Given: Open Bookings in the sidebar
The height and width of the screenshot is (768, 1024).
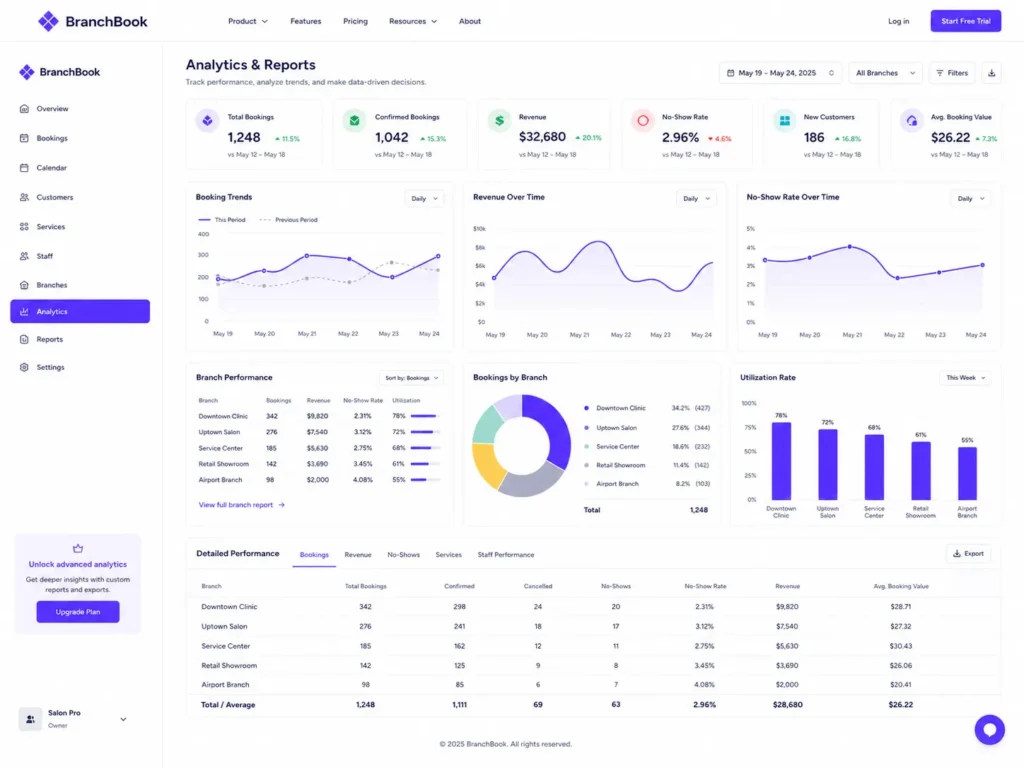Looking at the screenshot, I should click(52, 138).
